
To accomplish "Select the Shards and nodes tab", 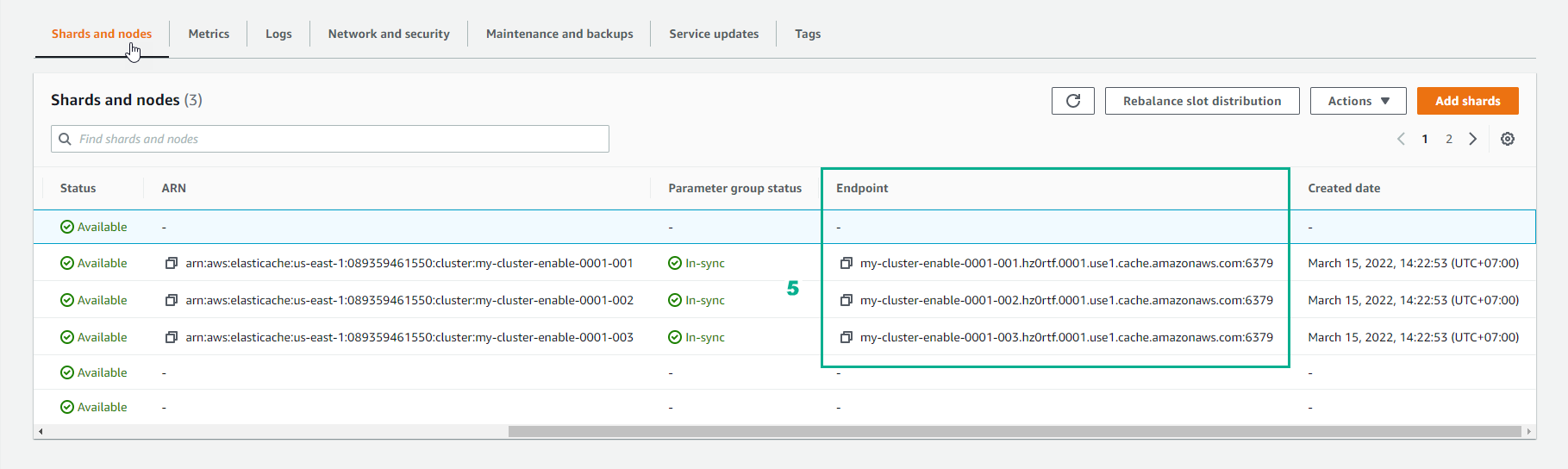I will click(102, 34).
